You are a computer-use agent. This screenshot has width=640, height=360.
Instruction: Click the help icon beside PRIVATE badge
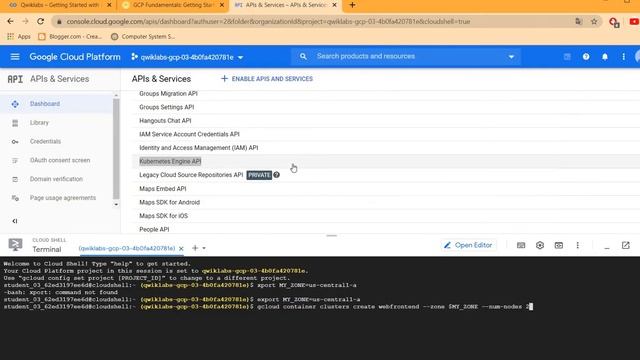[x=277, y=175]
